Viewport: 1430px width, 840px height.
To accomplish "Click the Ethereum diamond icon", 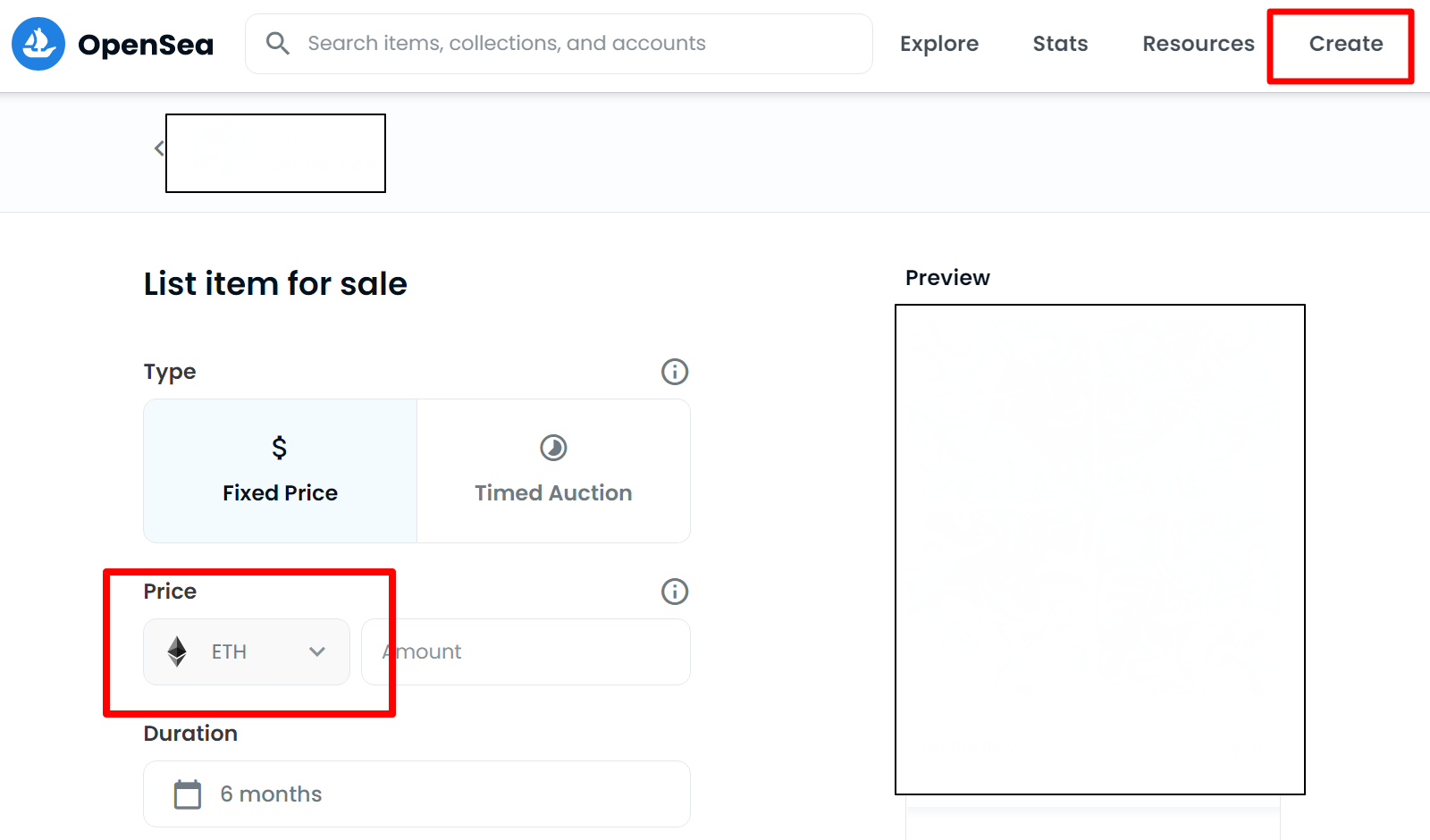I will click(177, 651).
